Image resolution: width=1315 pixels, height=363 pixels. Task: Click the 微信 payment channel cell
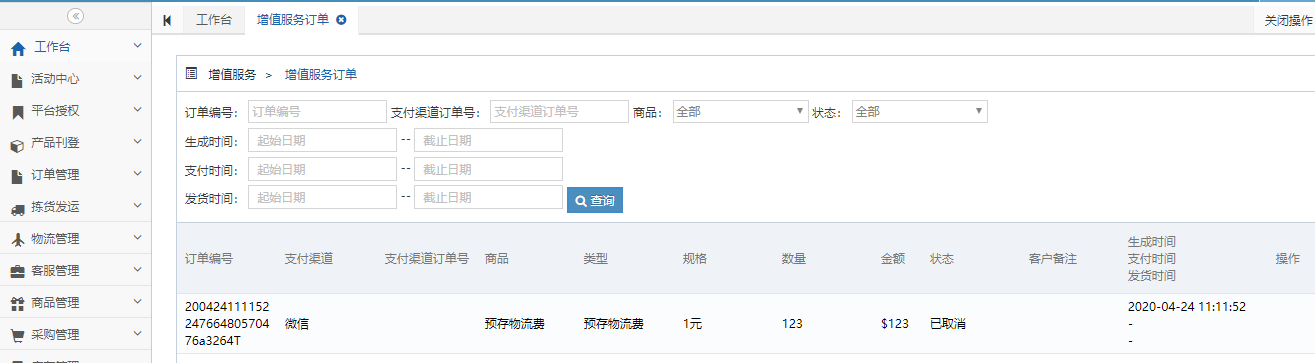(x=297, y=324)
